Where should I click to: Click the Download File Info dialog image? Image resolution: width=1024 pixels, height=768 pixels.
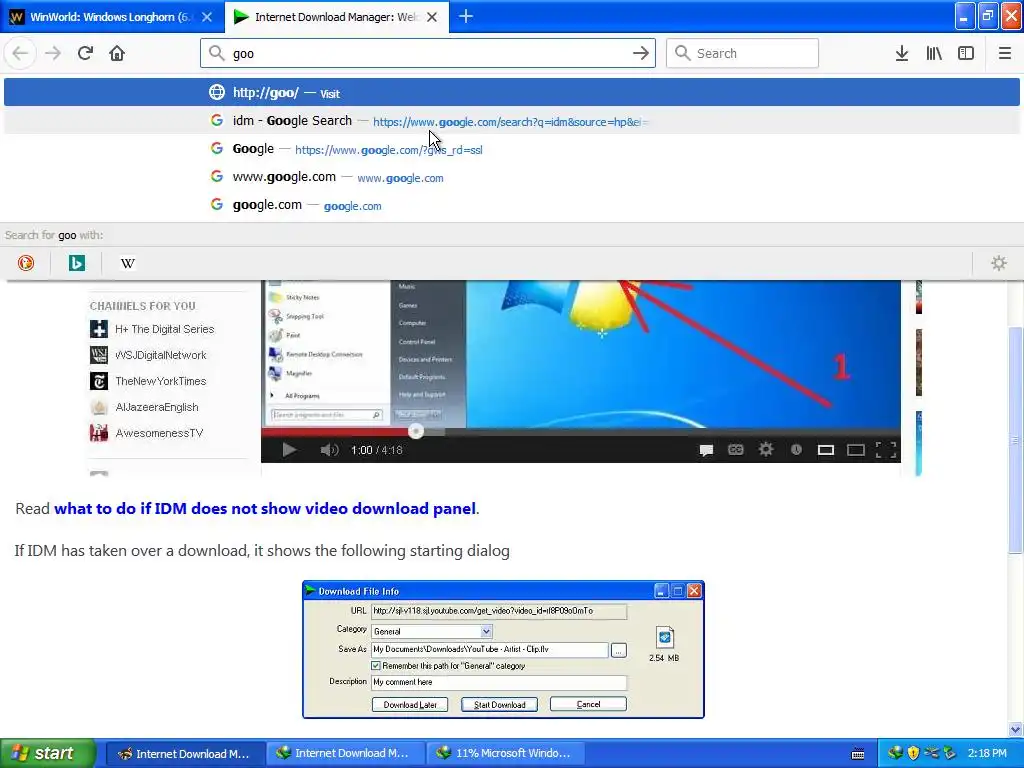[504, 649]
